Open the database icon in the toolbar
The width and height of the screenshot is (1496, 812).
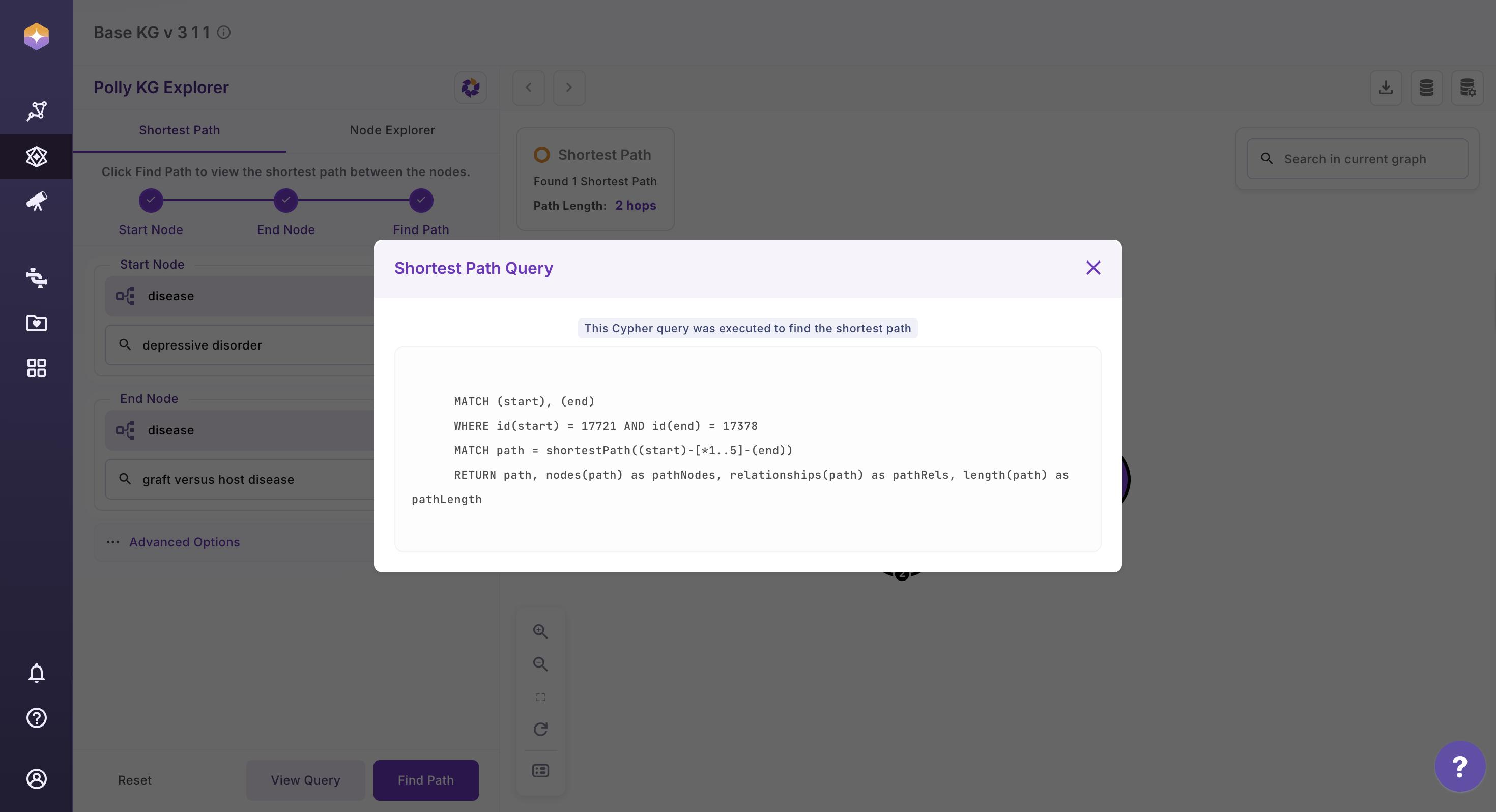(x=1426, y=88)
